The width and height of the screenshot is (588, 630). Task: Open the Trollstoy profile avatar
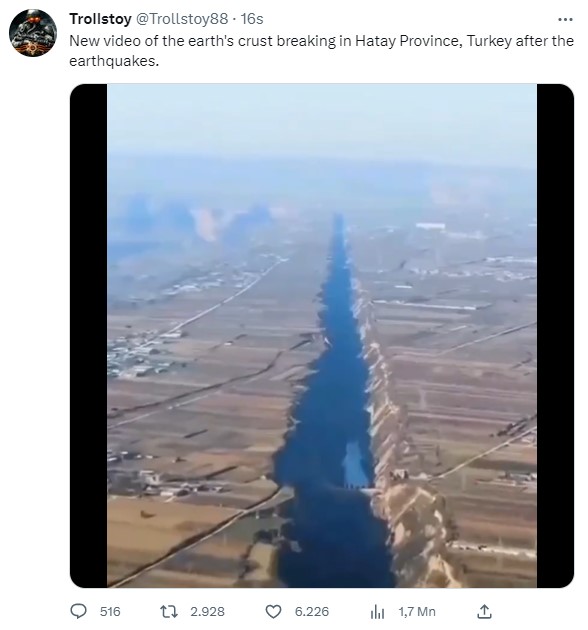(x=33, y=33)
